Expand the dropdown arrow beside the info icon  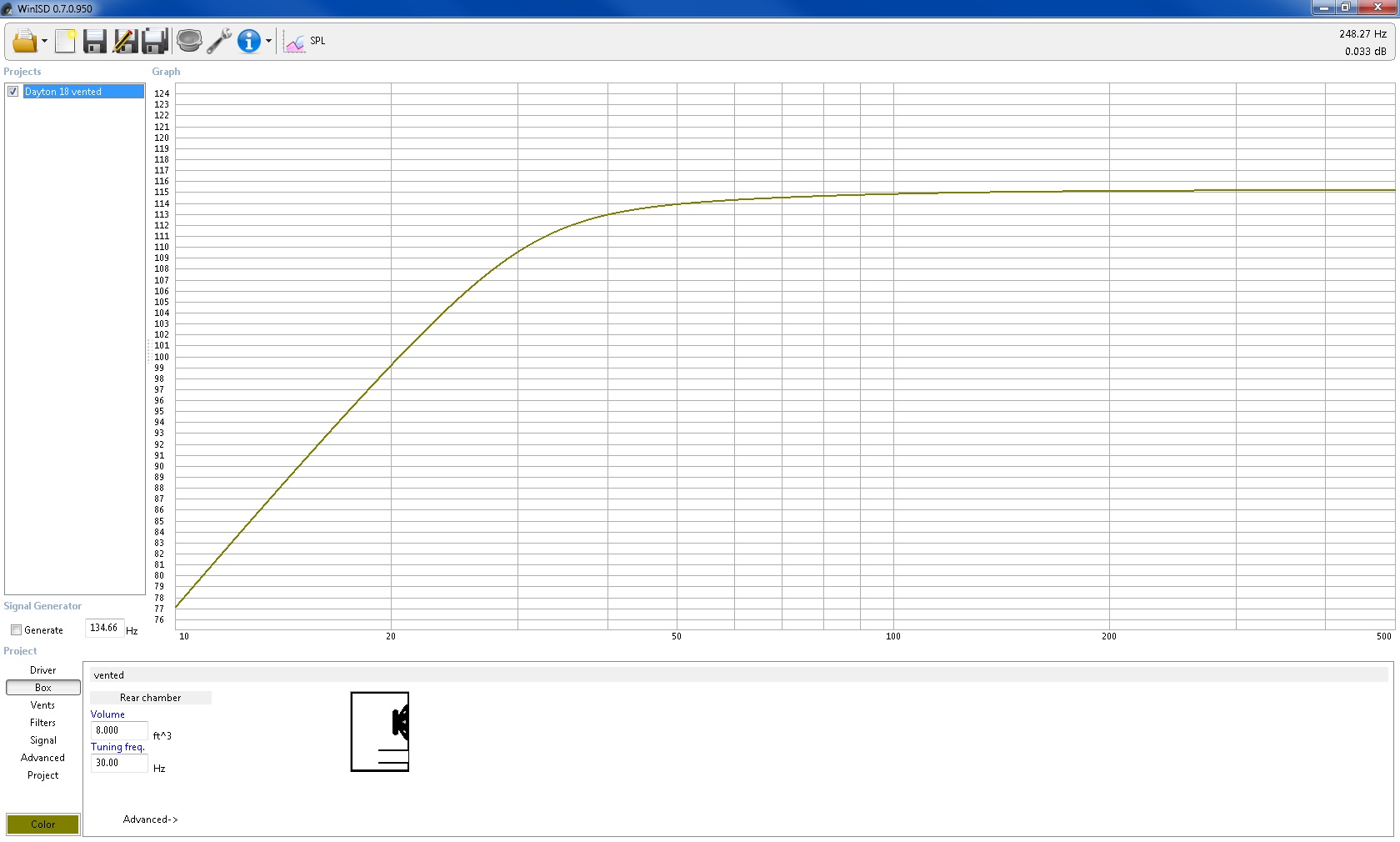pos(268,41)
